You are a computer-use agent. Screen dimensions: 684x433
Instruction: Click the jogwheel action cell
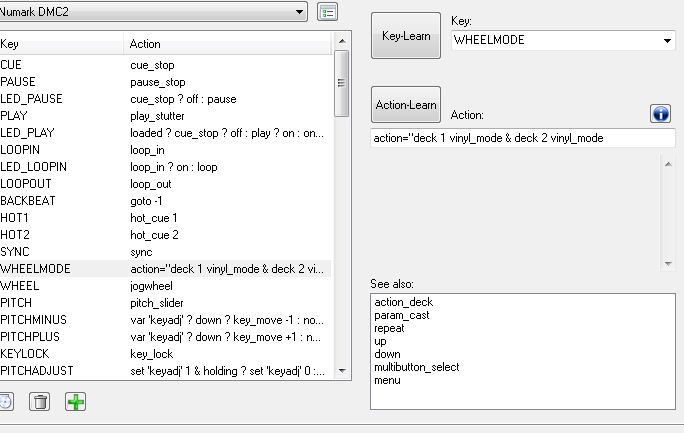click(x=151, y=286)
